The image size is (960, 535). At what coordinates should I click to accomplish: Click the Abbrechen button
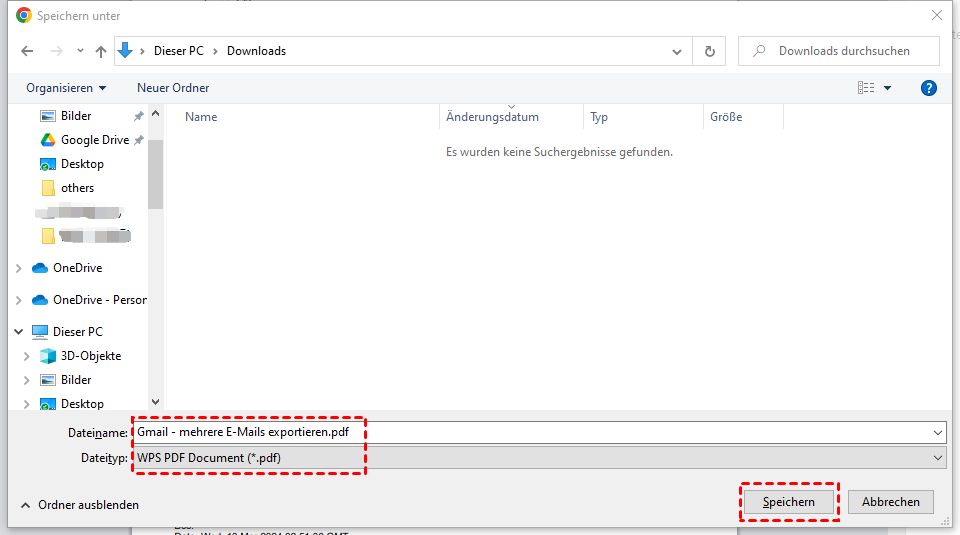click(x=891, y=502)
